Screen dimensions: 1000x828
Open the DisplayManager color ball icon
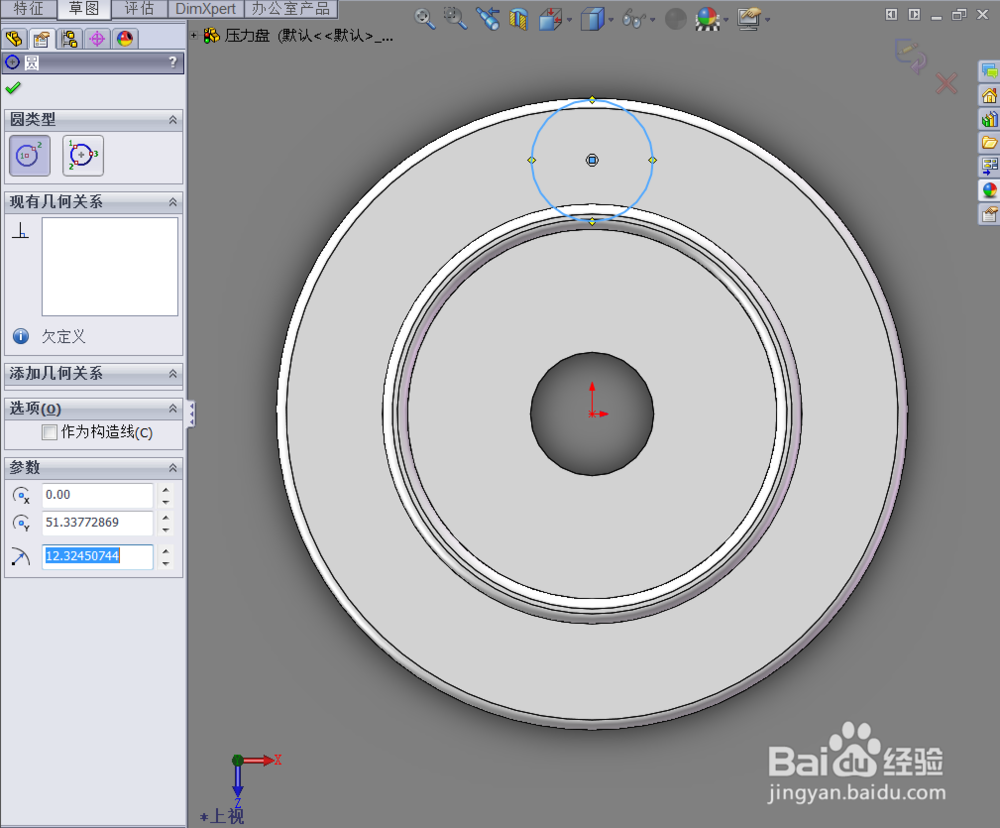125,40
